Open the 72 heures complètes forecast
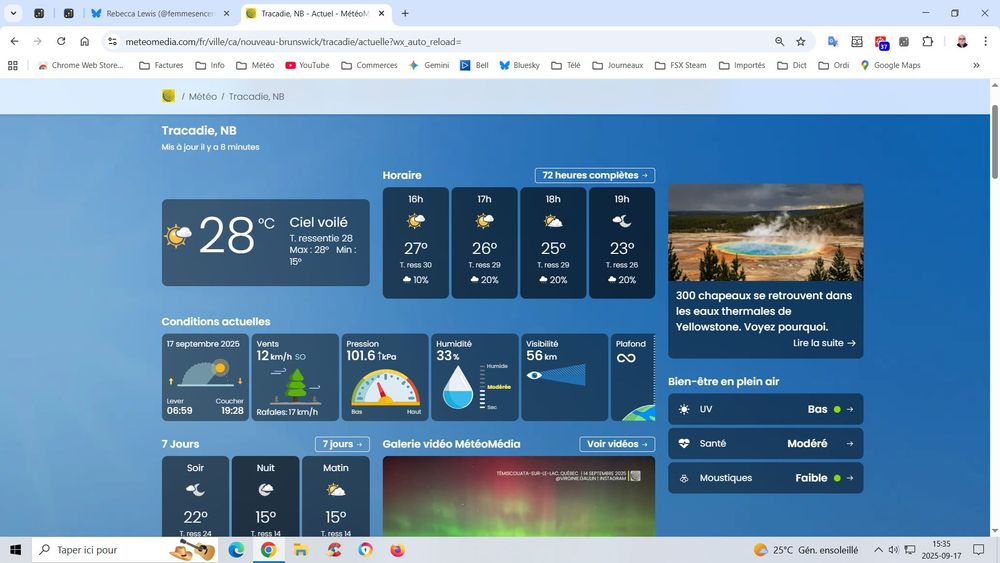 click(594, 175)
